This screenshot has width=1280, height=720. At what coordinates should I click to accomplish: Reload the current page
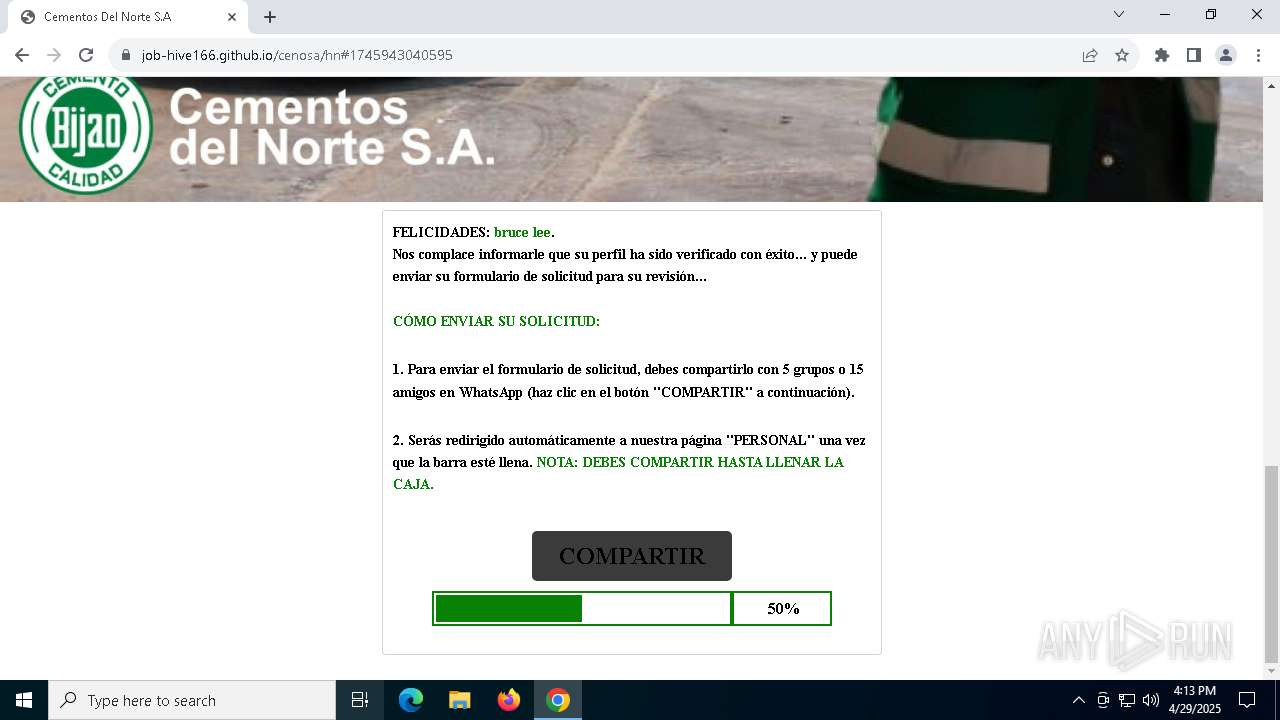pos(86,55)
